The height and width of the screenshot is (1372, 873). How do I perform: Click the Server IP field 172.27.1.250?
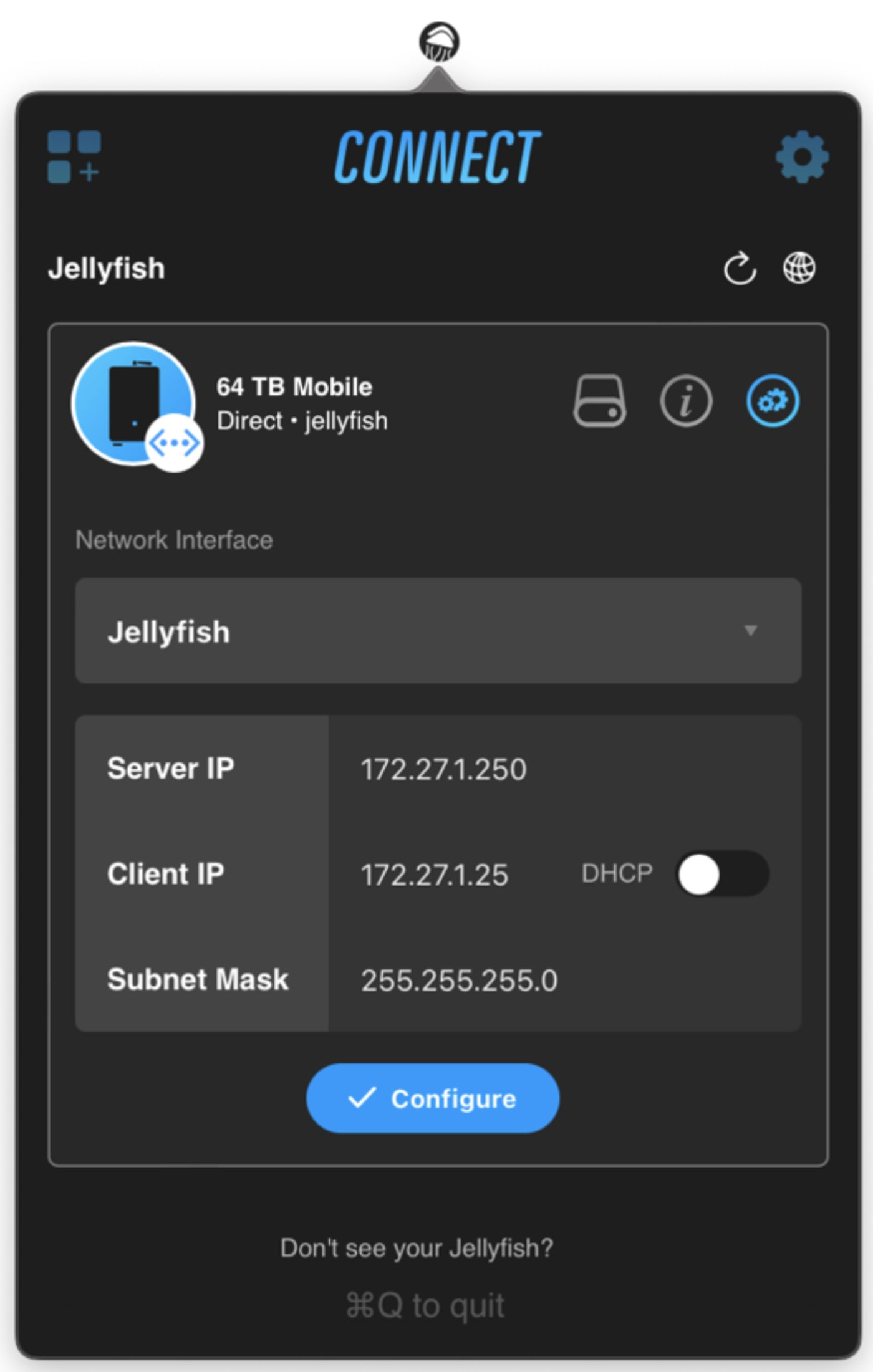564,769
